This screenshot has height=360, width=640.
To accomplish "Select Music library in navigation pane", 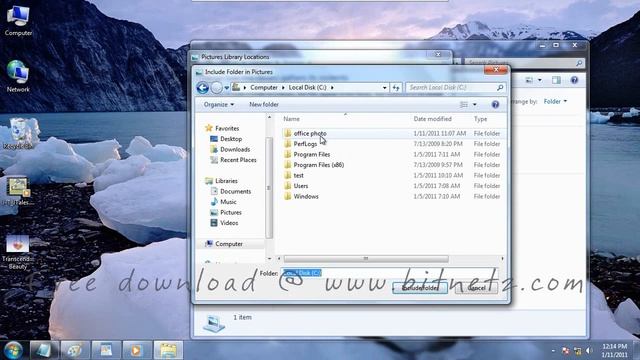I will [228, 202].
